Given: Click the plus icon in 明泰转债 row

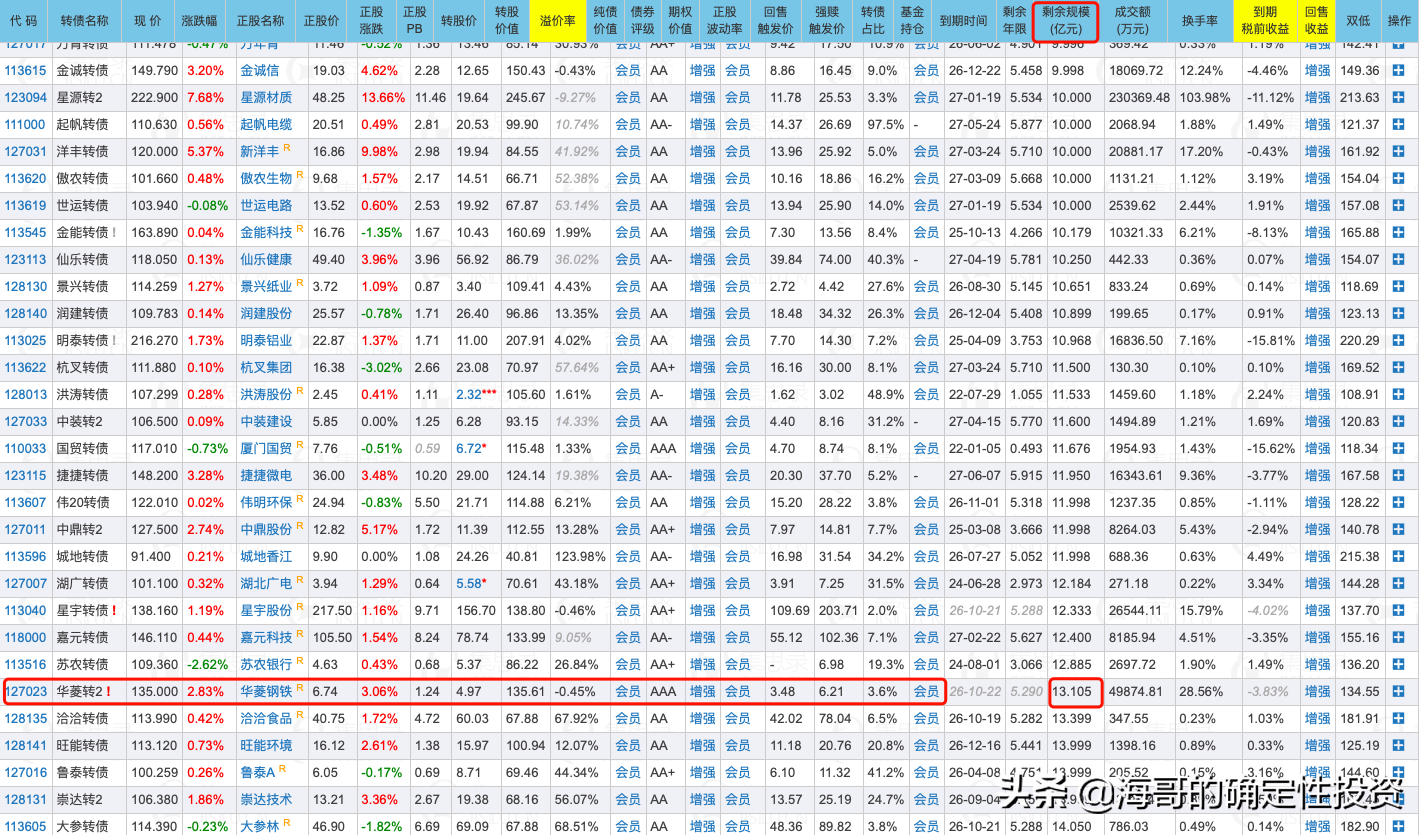Looking at the screenshot, I should (1398, 340).
